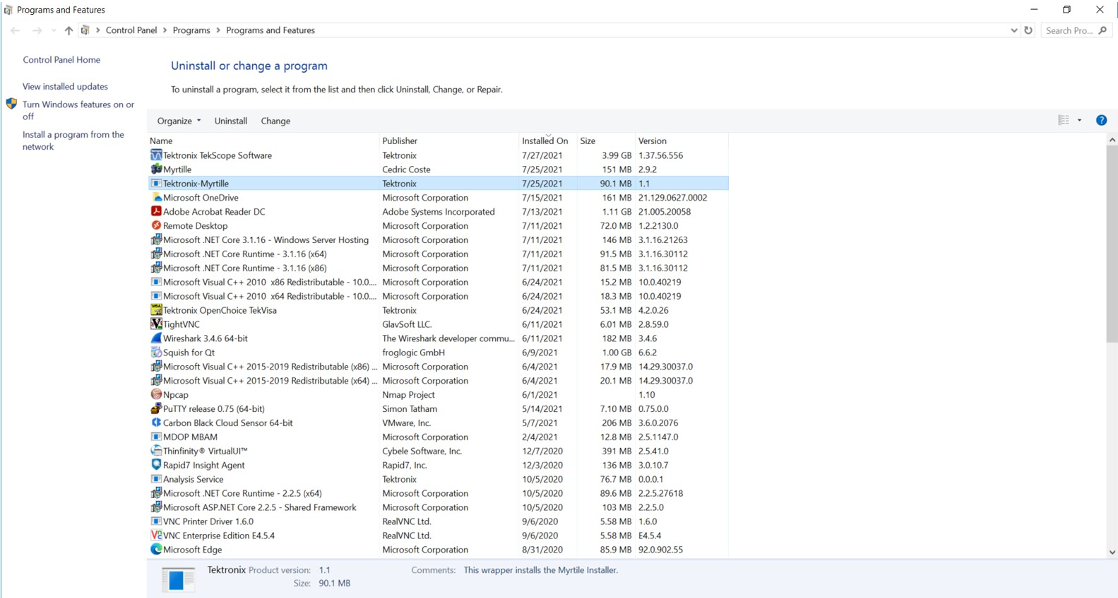Click the shield icon beside Turn Windows features

(11, 102)
